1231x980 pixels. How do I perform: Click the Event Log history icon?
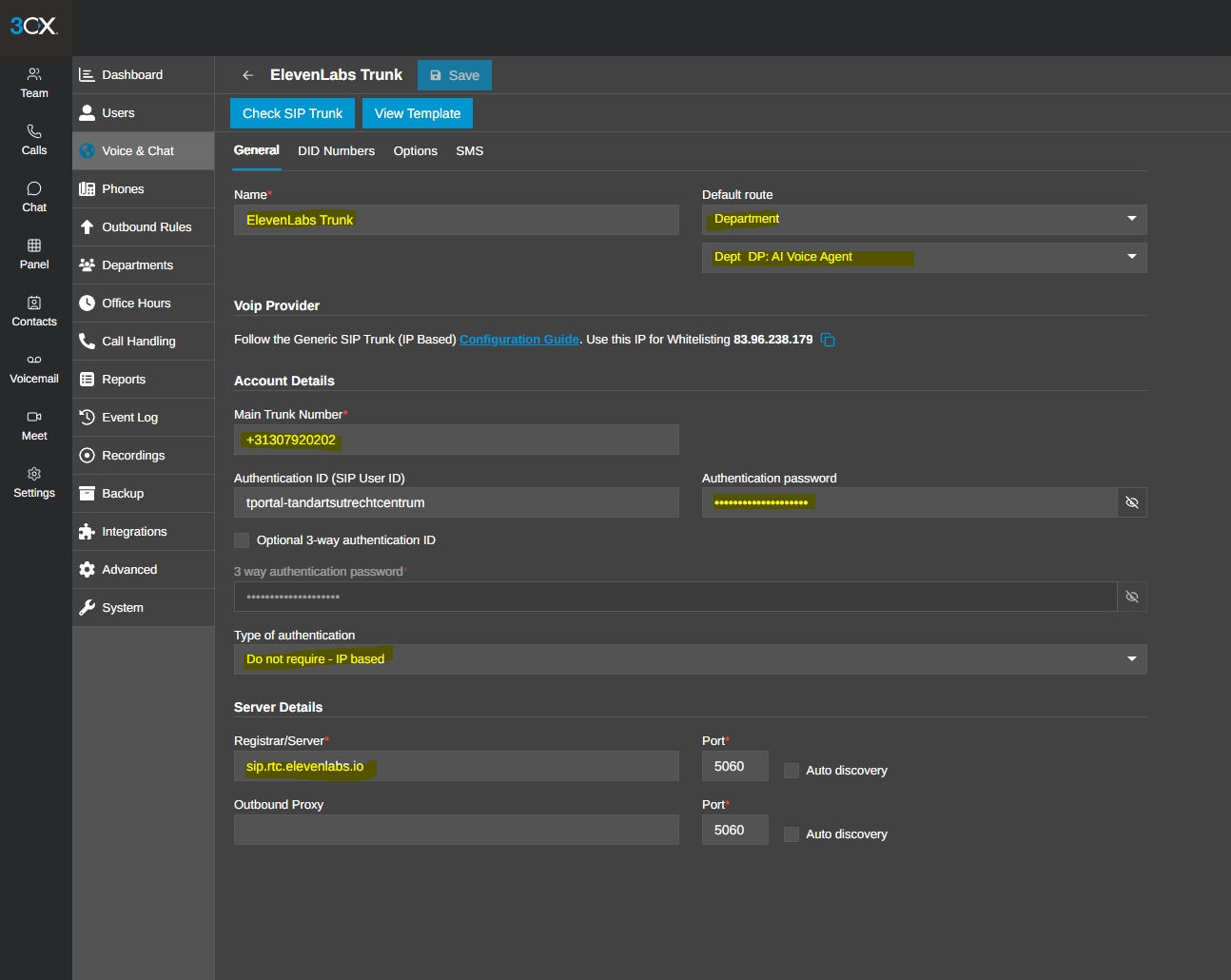pyautogui.click(x=87, y=417)
